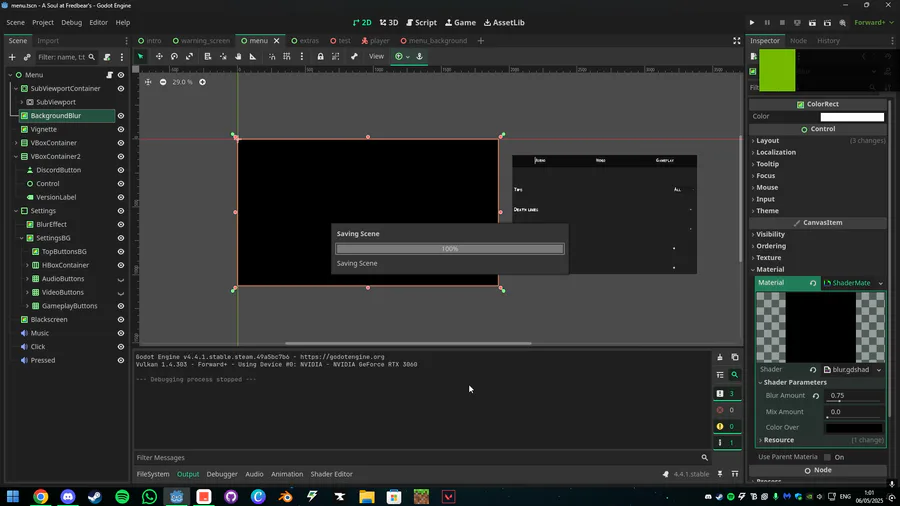
Task: Open the Node dock tab
Action: point(798,41)
